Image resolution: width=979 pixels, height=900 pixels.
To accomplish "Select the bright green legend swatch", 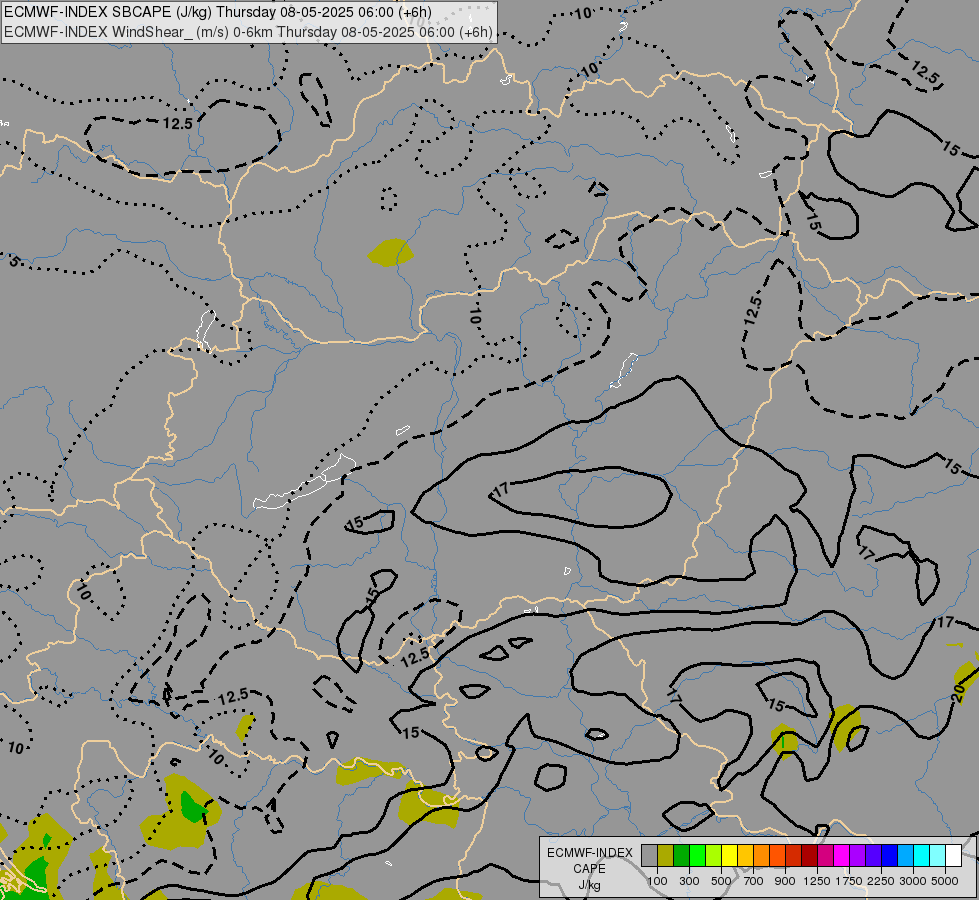I will click(697, 855).
